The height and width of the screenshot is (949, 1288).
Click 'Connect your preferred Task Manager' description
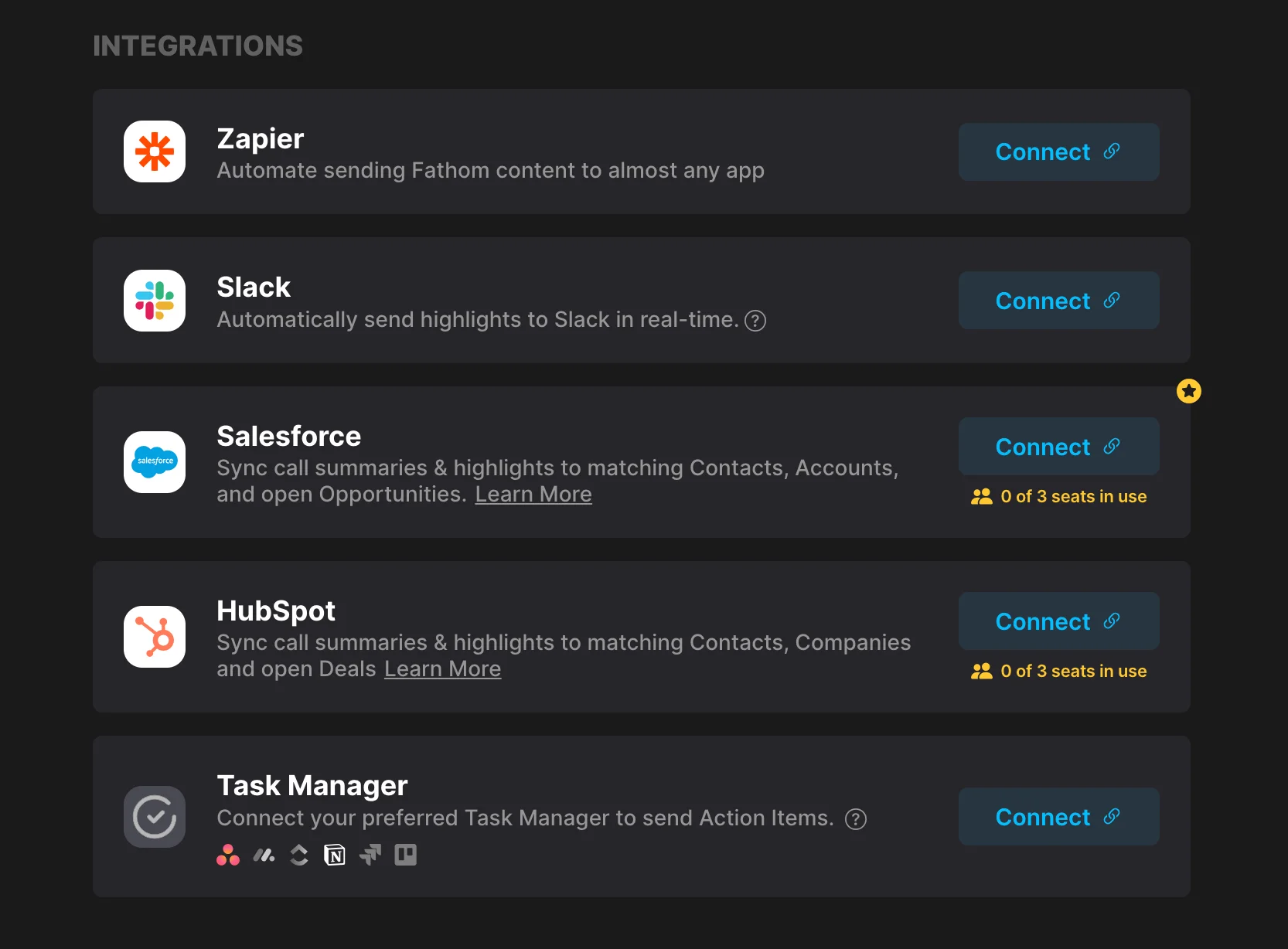pyautogui.click(x=526, y=818)
